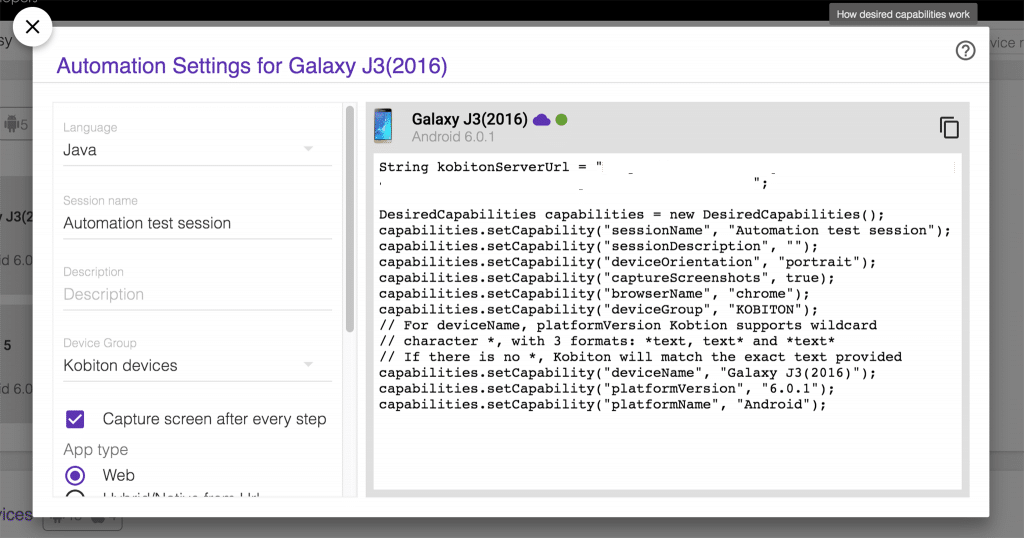
Task: Click the App type label
Action: 95,450
